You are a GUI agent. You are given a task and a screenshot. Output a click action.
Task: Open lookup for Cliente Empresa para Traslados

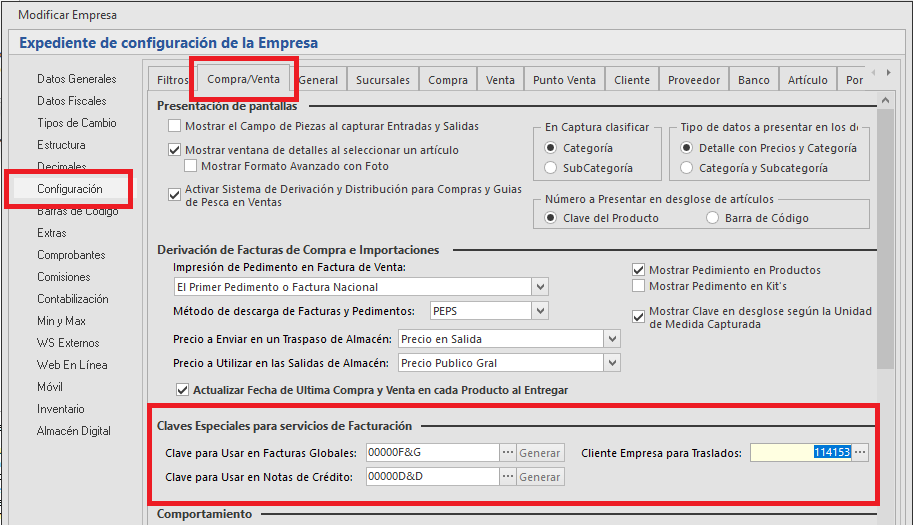(860, 453)
